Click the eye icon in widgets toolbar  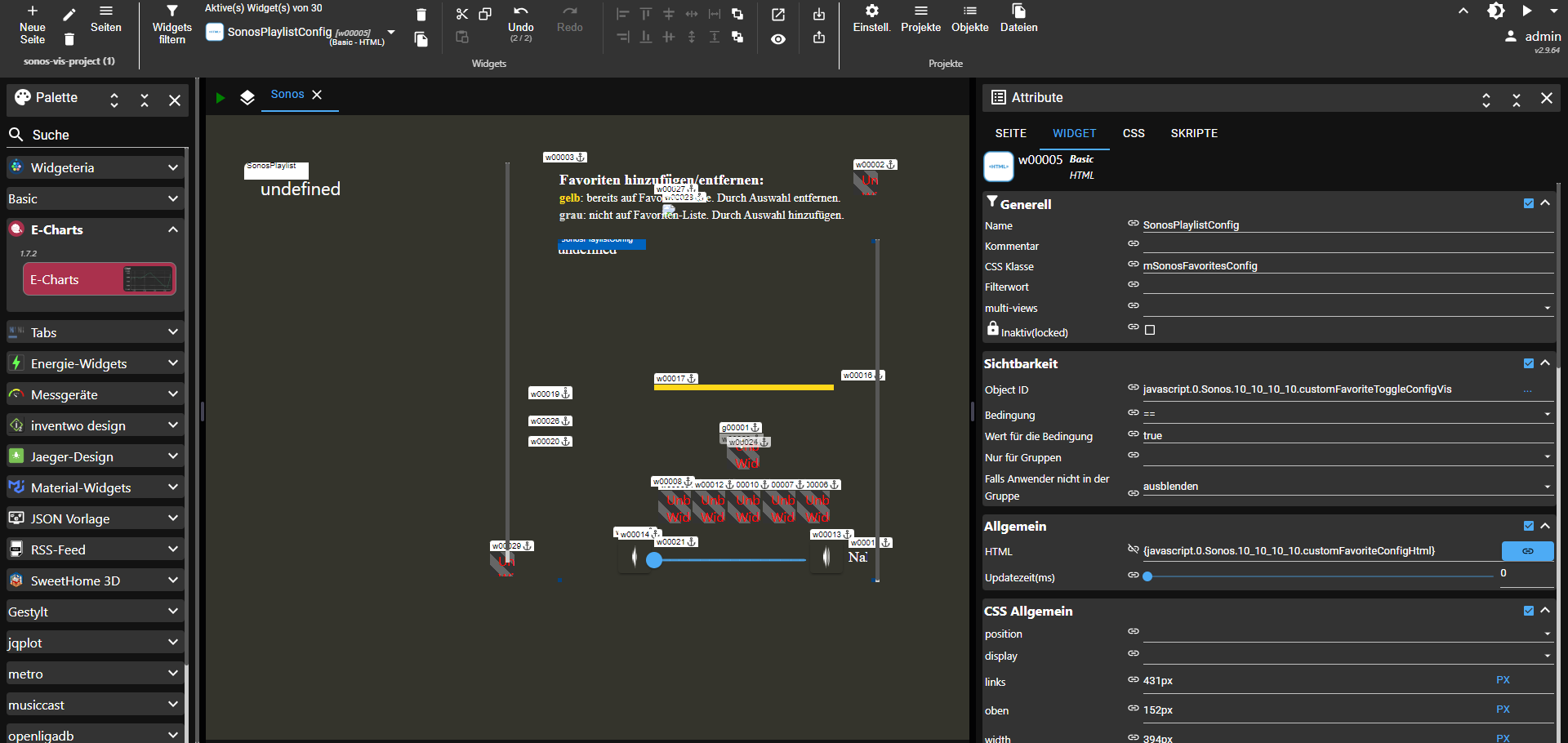tap(778, 38)
